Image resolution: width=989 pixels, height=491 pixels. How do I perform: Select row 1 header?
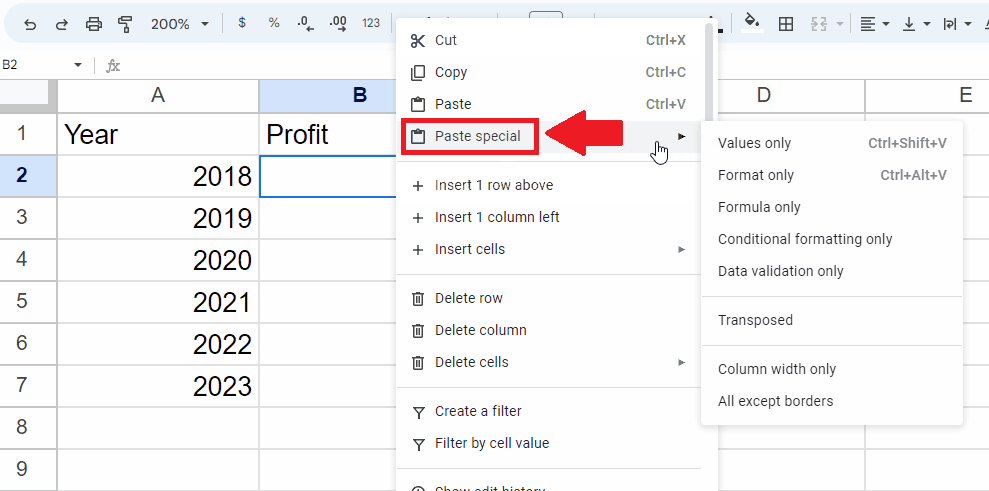click(28, 134)
